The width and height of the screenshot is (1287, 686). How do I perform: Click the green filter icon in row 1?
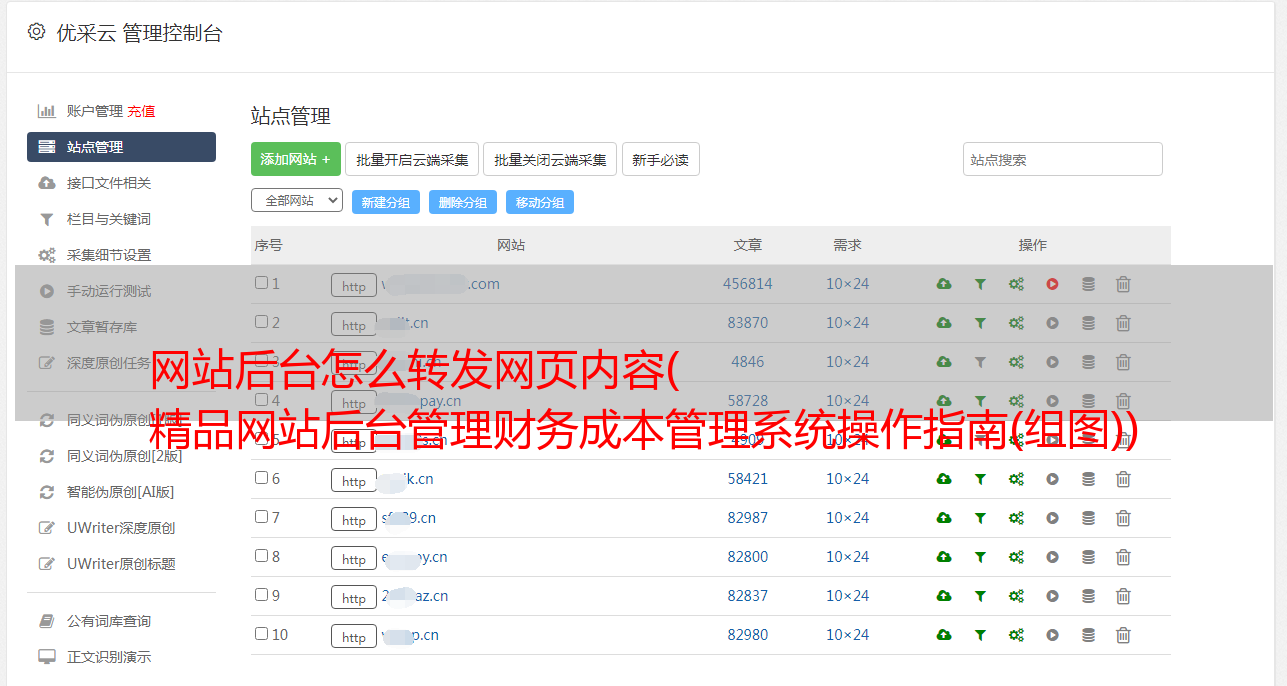click(980, 284)
